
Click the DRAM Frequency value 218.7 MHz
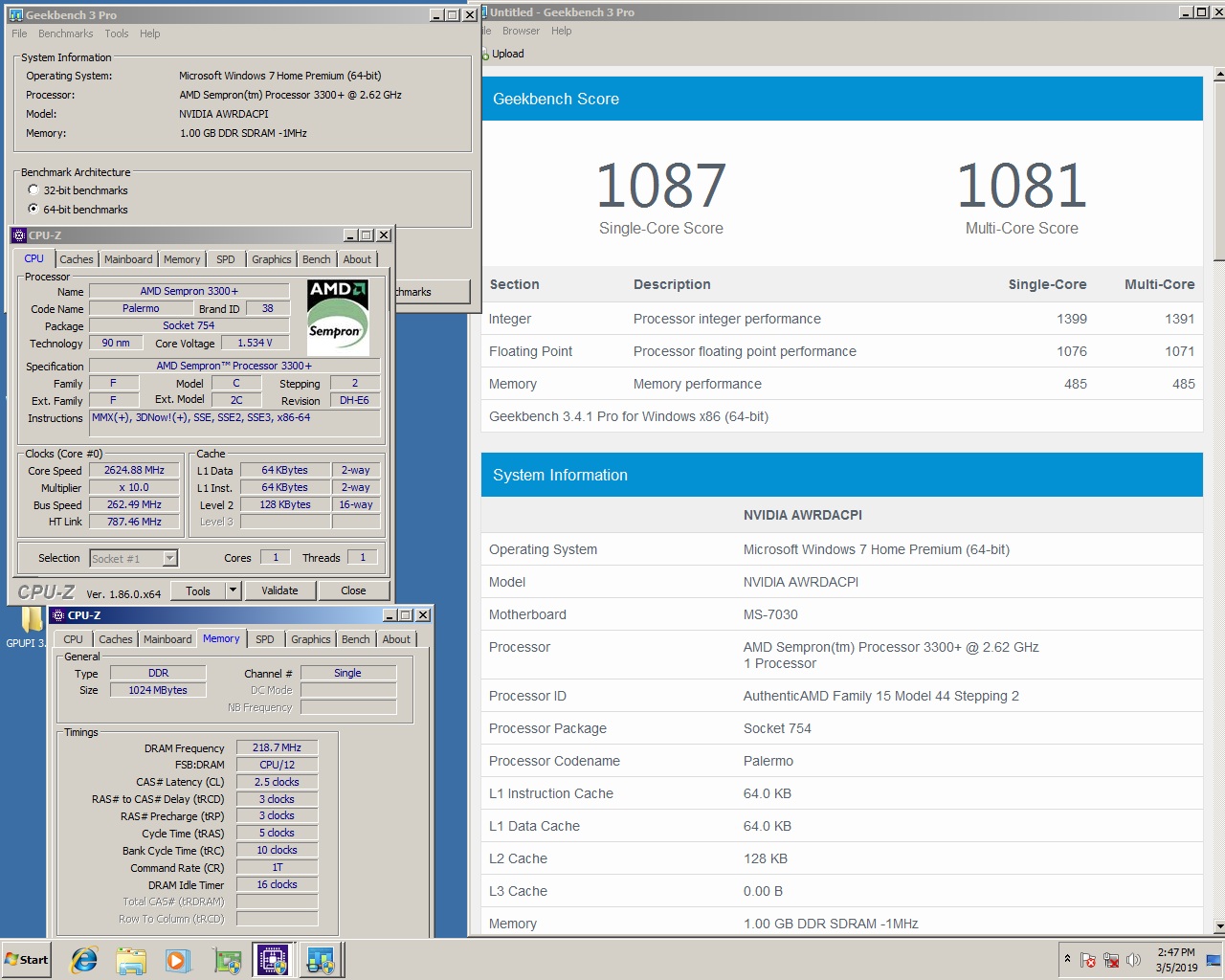point(277,747)
